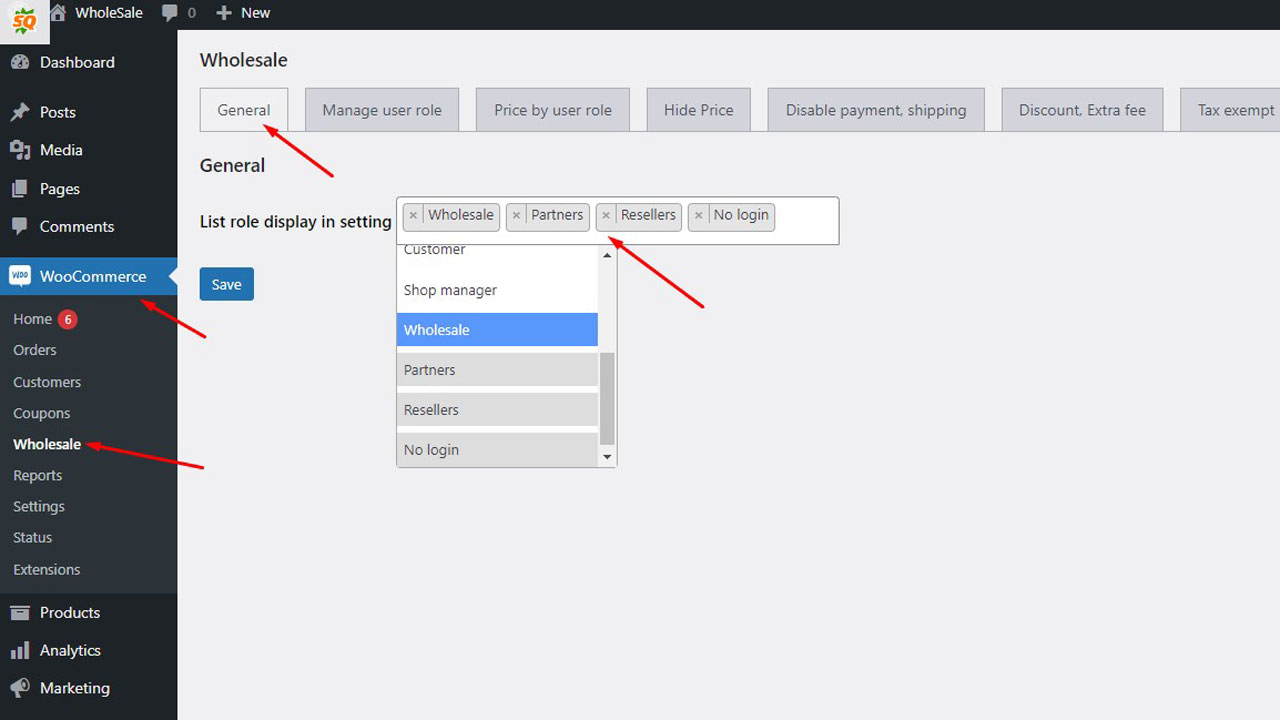
Task: Click the Media icon in sidebar
Action: 19,150
